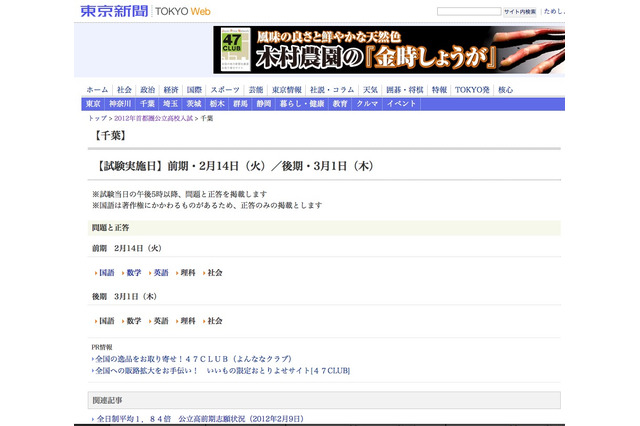Screen dimensions: 640x426
Task: Open 社説・コラム section
Action: (x=332, y=90)
